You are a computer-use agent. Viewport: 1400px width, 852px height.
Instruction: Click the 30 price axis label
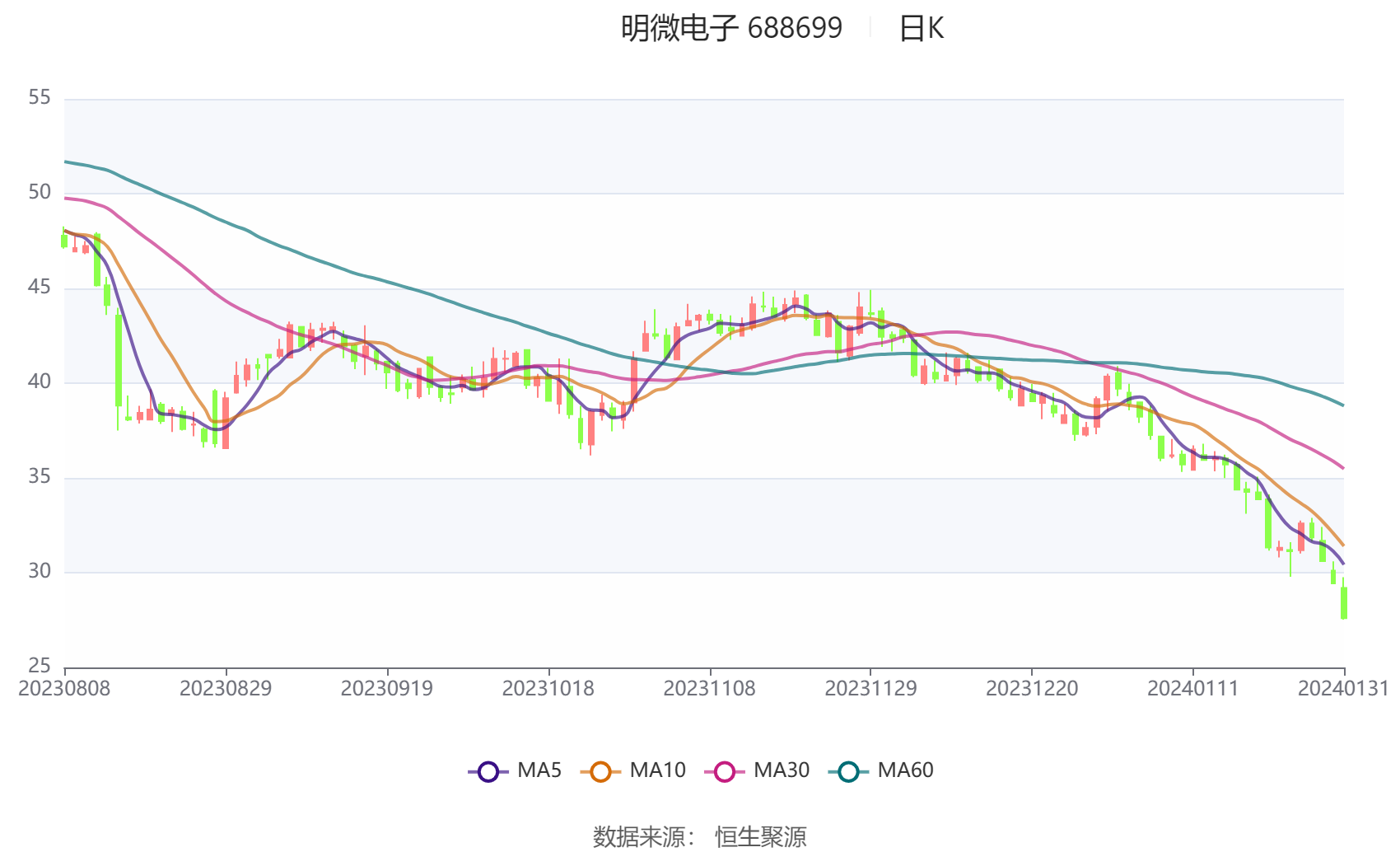tap(40, 571)
